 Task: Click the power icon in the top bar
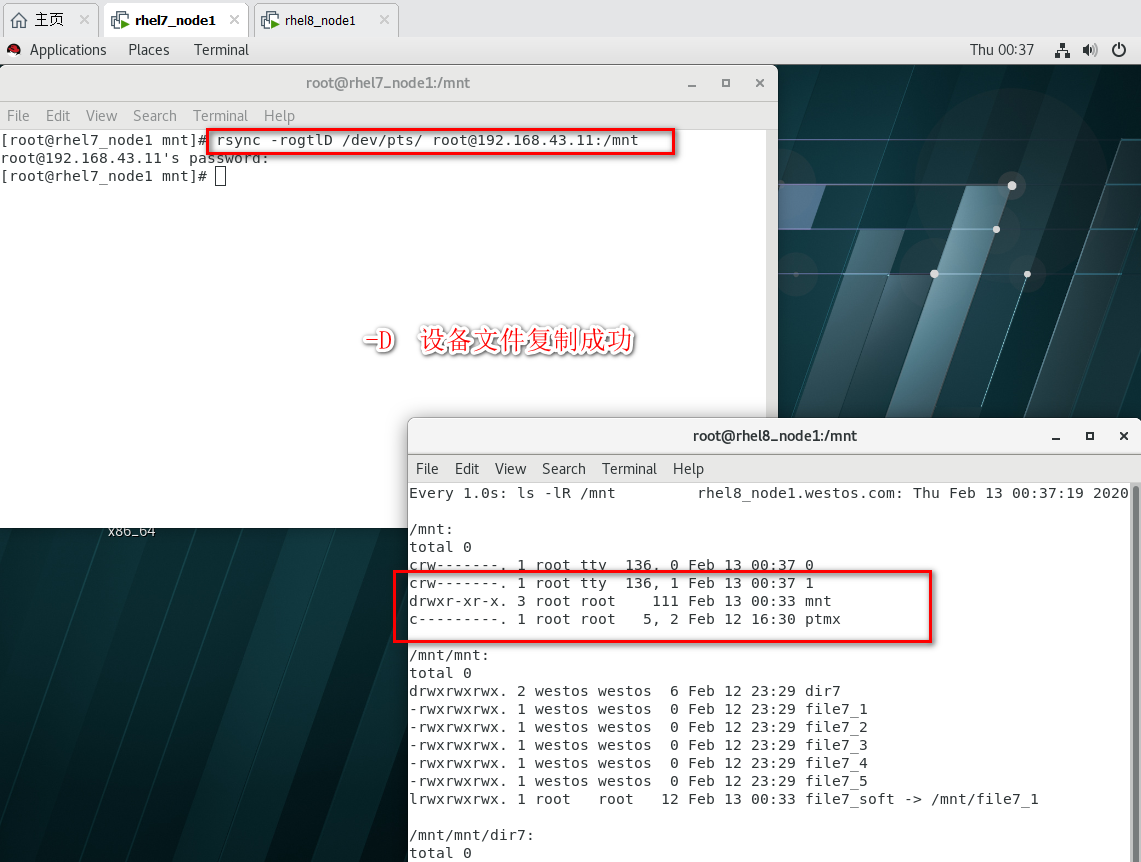click(1119, 50)
